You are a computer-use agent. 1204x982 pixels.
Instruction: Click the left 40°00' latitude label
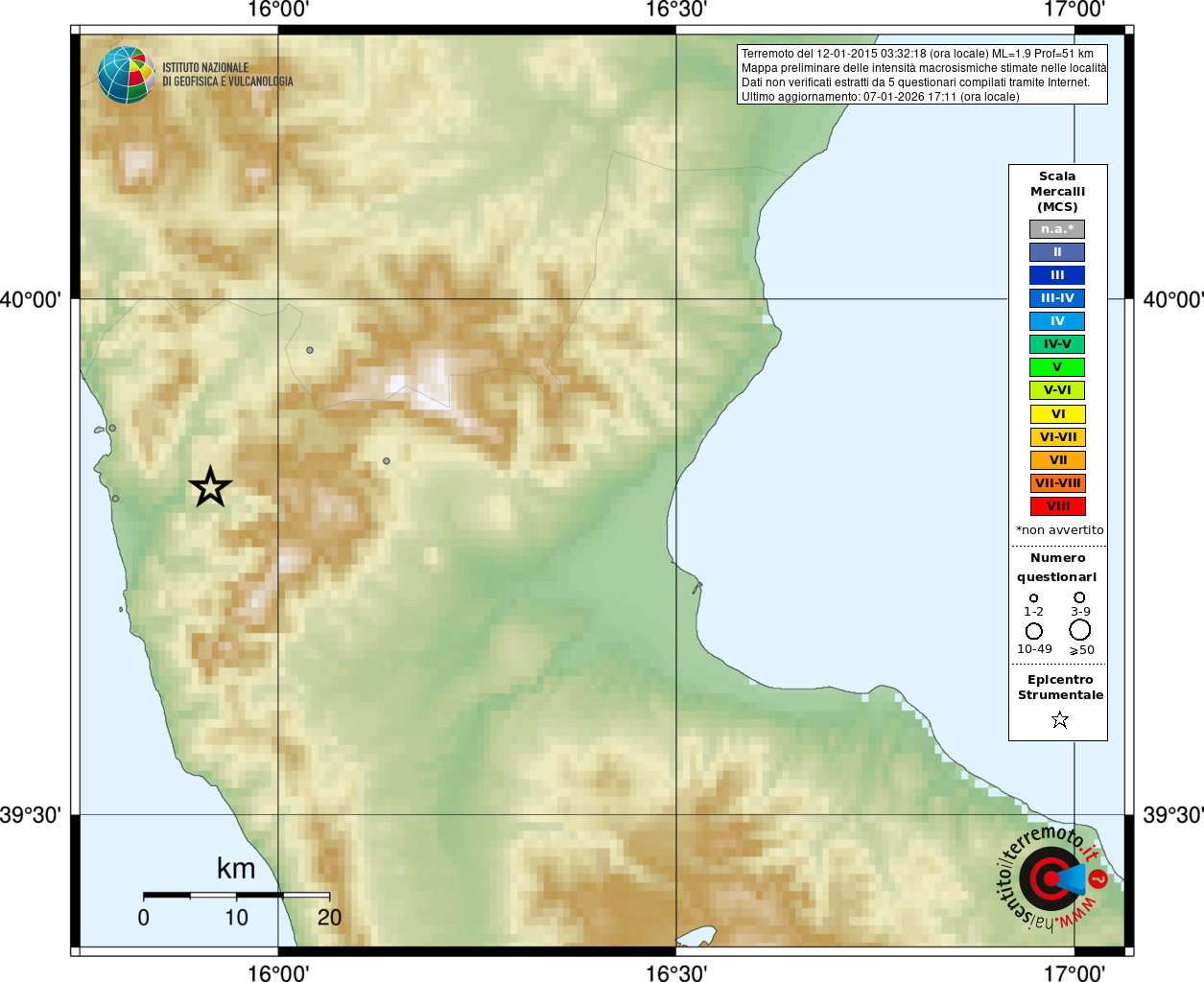31,300
